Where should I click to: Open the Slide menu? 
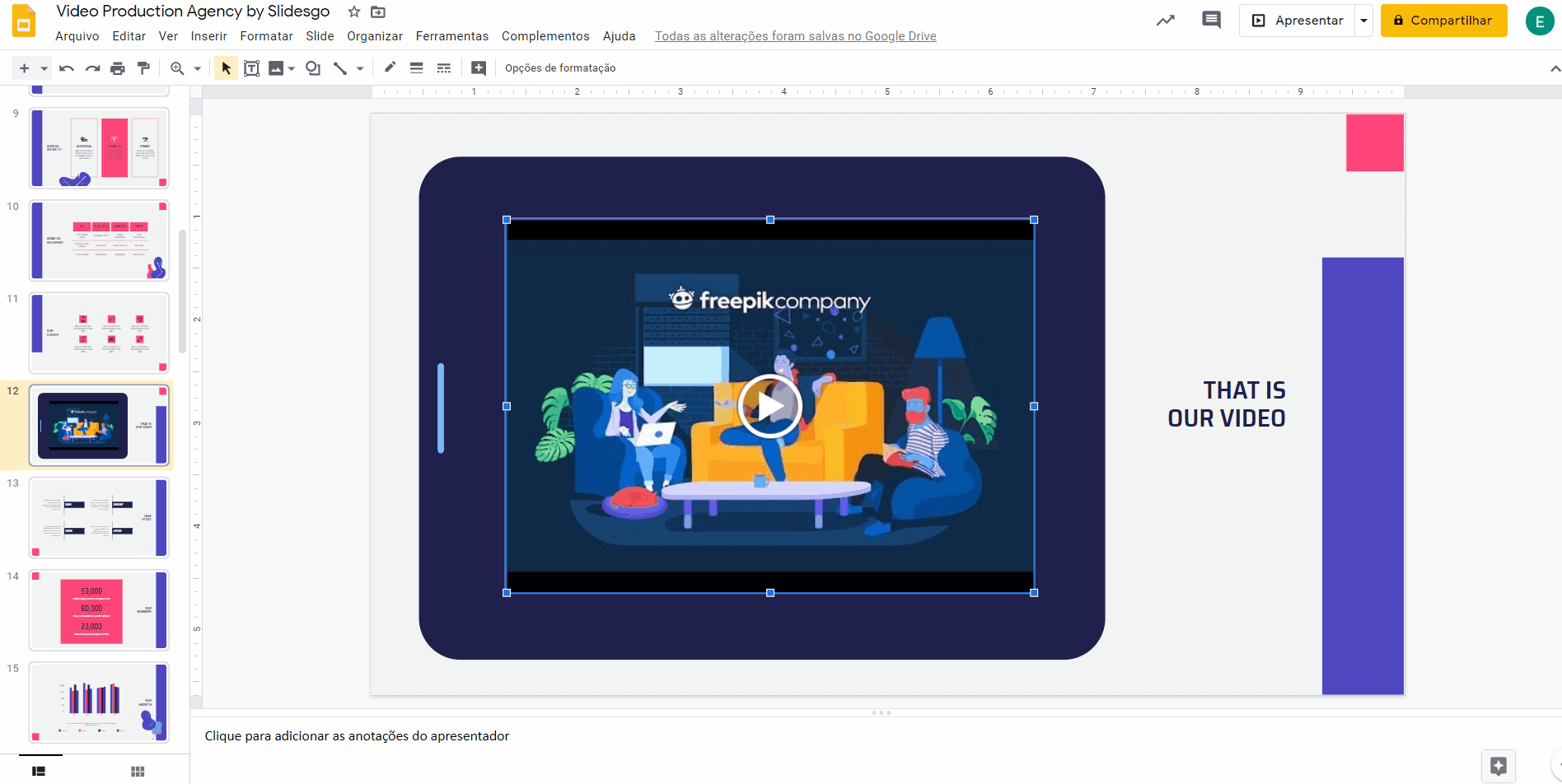click(x=320, y=36)
